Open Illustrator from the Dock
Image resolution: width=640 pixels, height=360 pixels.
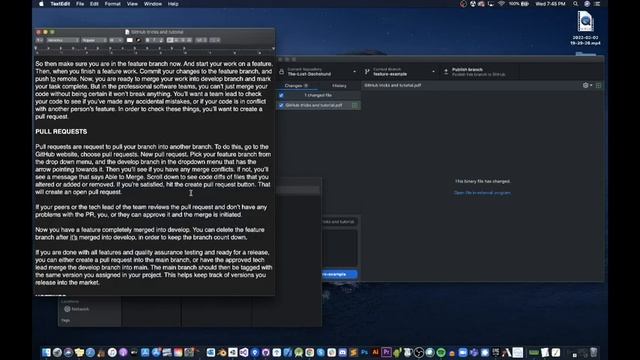coord(376,353)
